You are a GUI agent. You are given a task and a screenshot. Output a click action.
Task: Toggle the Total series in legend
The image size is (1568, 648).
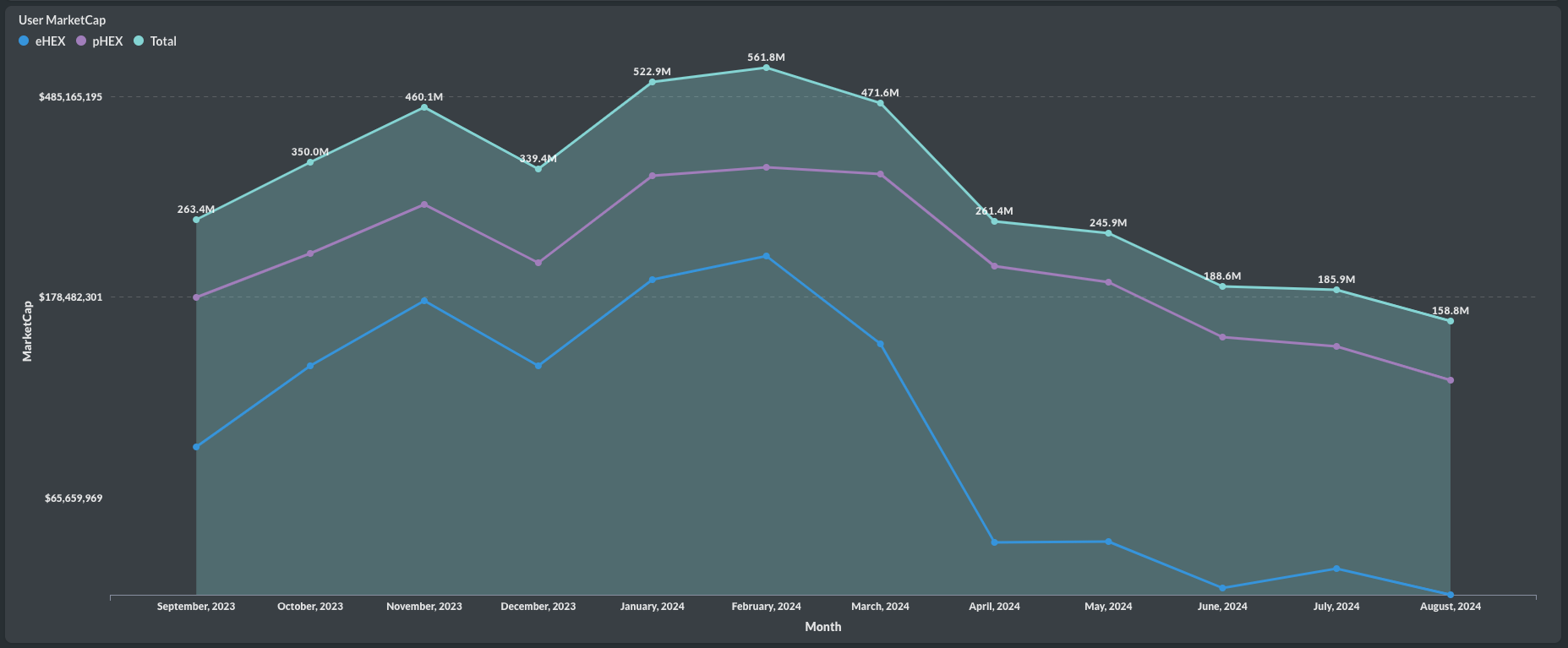tap(156, 41)
